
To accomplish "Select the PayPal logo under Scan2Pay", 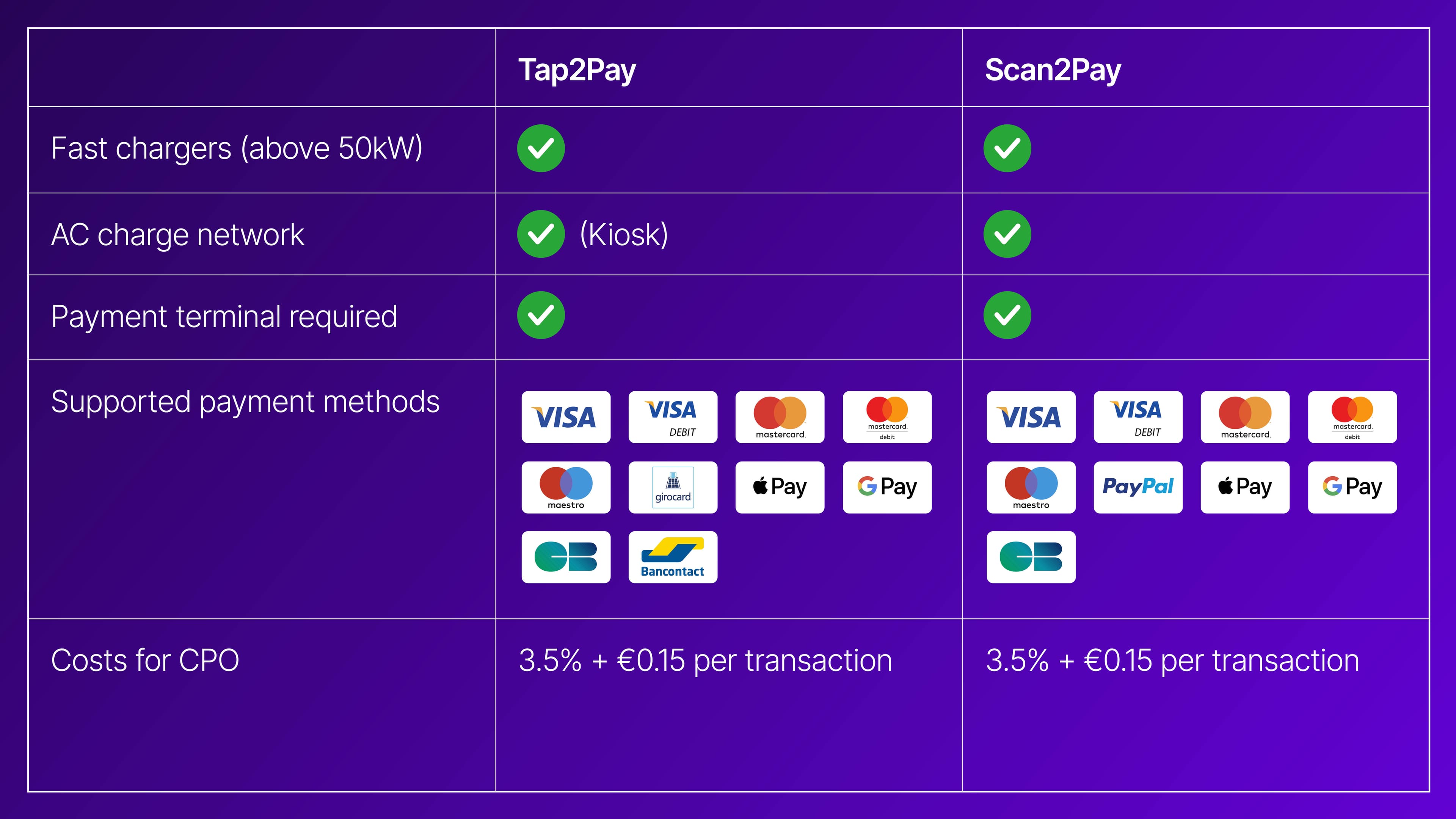I will [x=1138, y=487].
